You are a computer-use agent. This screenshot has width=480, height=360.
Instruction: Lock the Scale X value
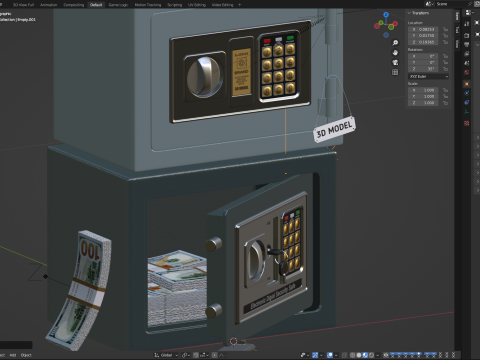coord(445,90)
